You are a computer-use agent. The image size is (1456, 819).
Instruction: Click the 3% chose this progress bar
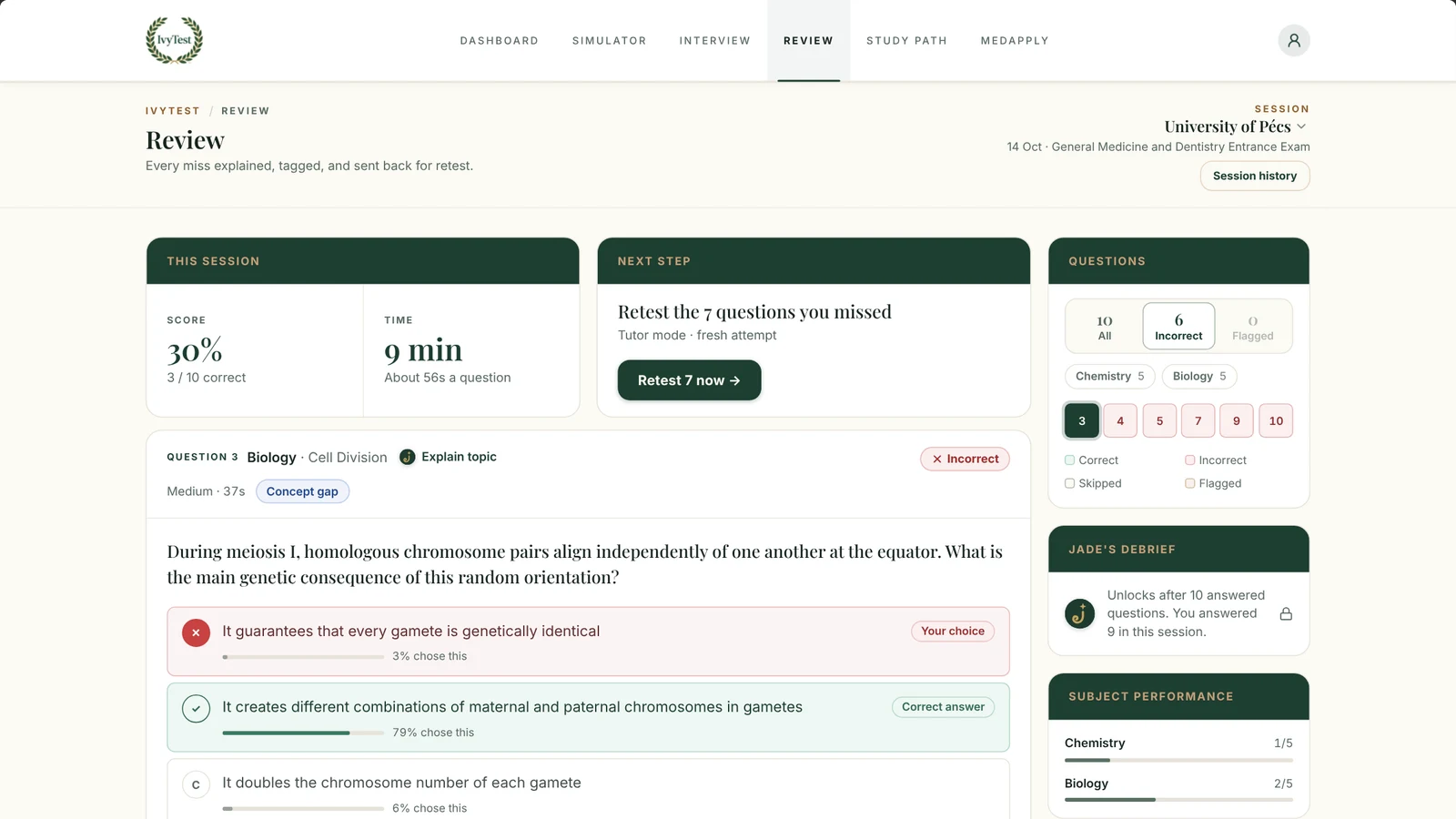[303, 656]
